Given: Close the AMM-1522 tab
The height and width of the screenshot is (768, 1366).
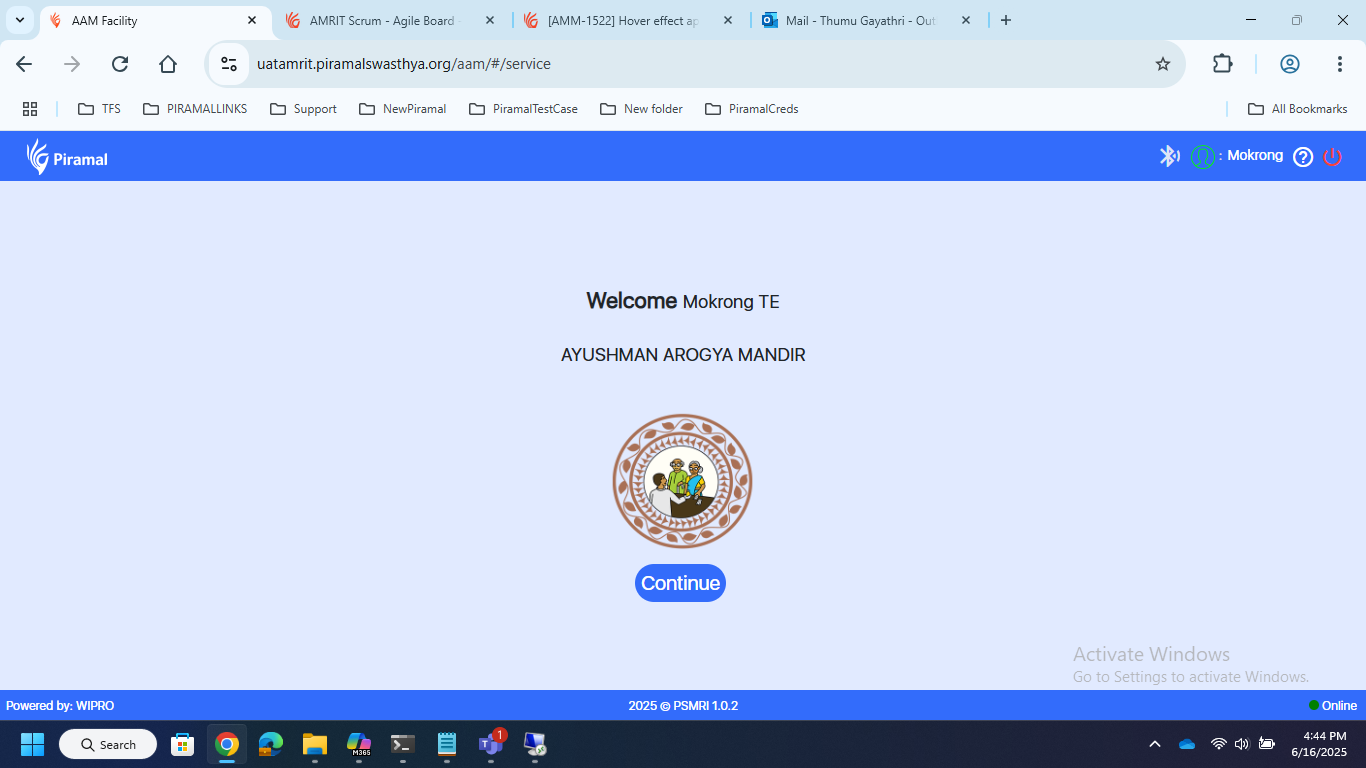Looking at the screenshot, I should click(728, 20).
